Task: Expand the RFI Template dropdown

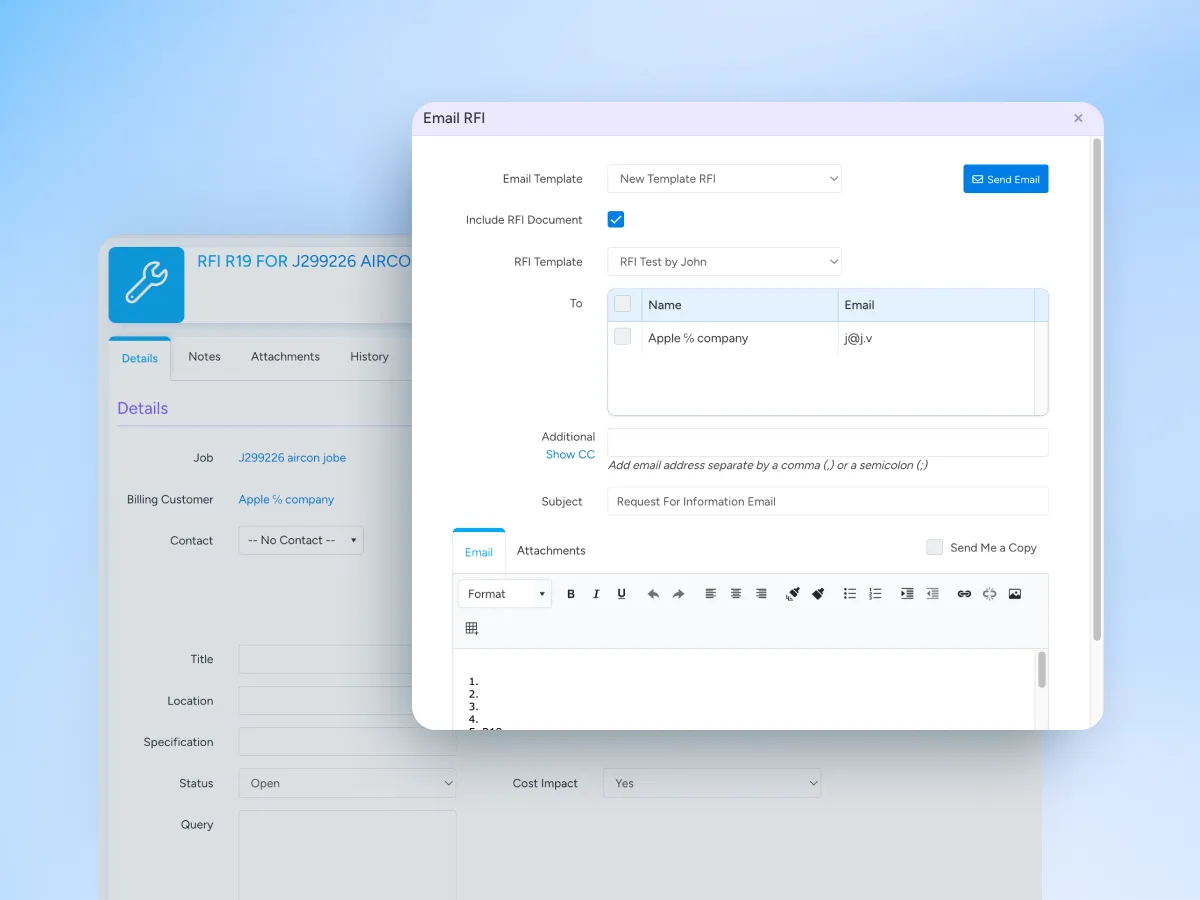Action: [724, 262]
